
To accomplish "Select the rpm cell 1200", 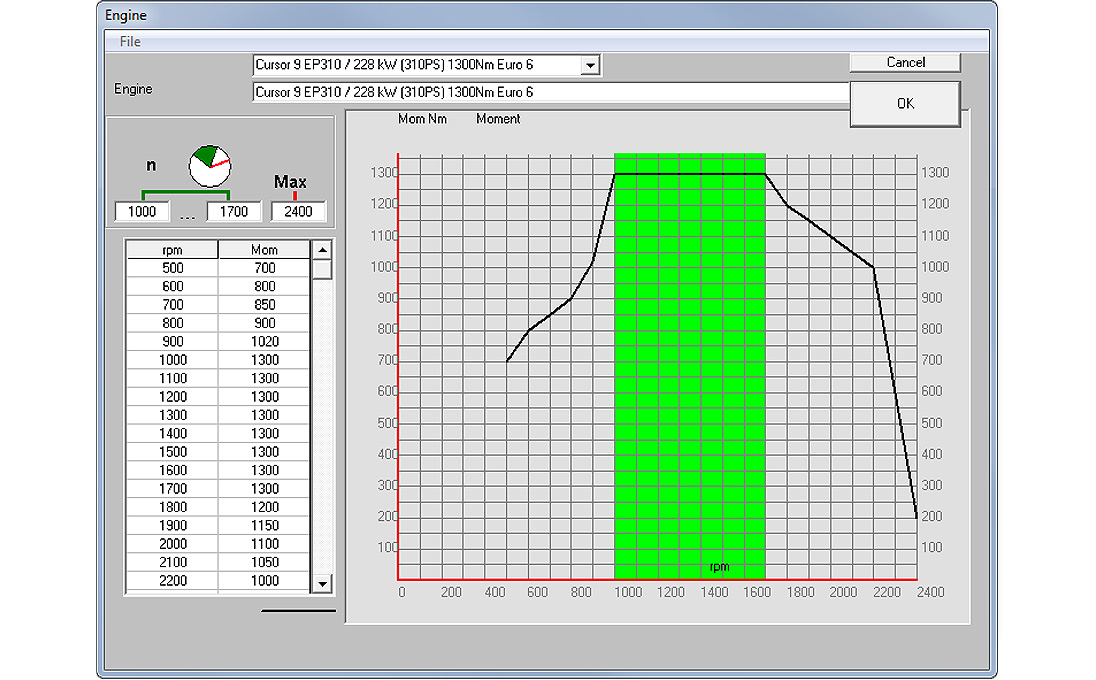I will 172,397.
